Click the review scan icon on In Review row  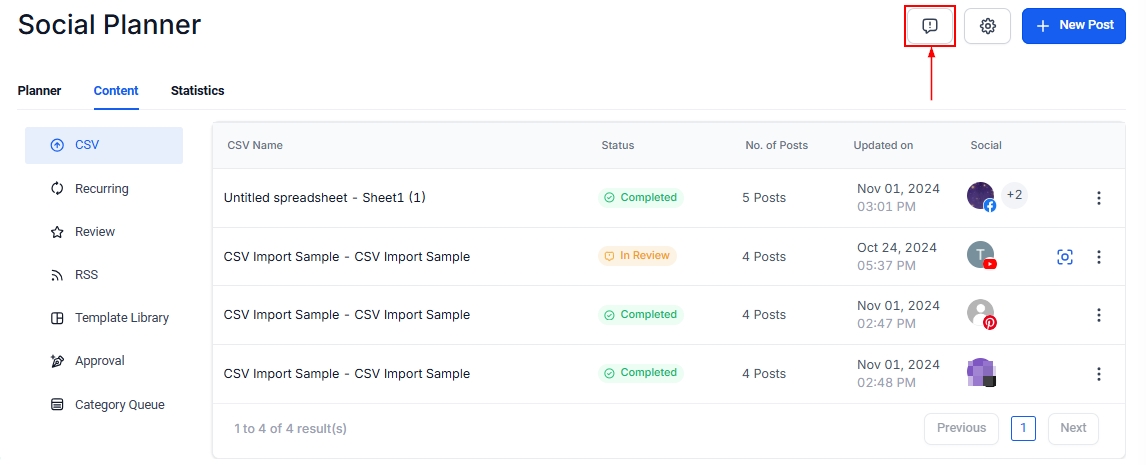(x=1065, y=257)
